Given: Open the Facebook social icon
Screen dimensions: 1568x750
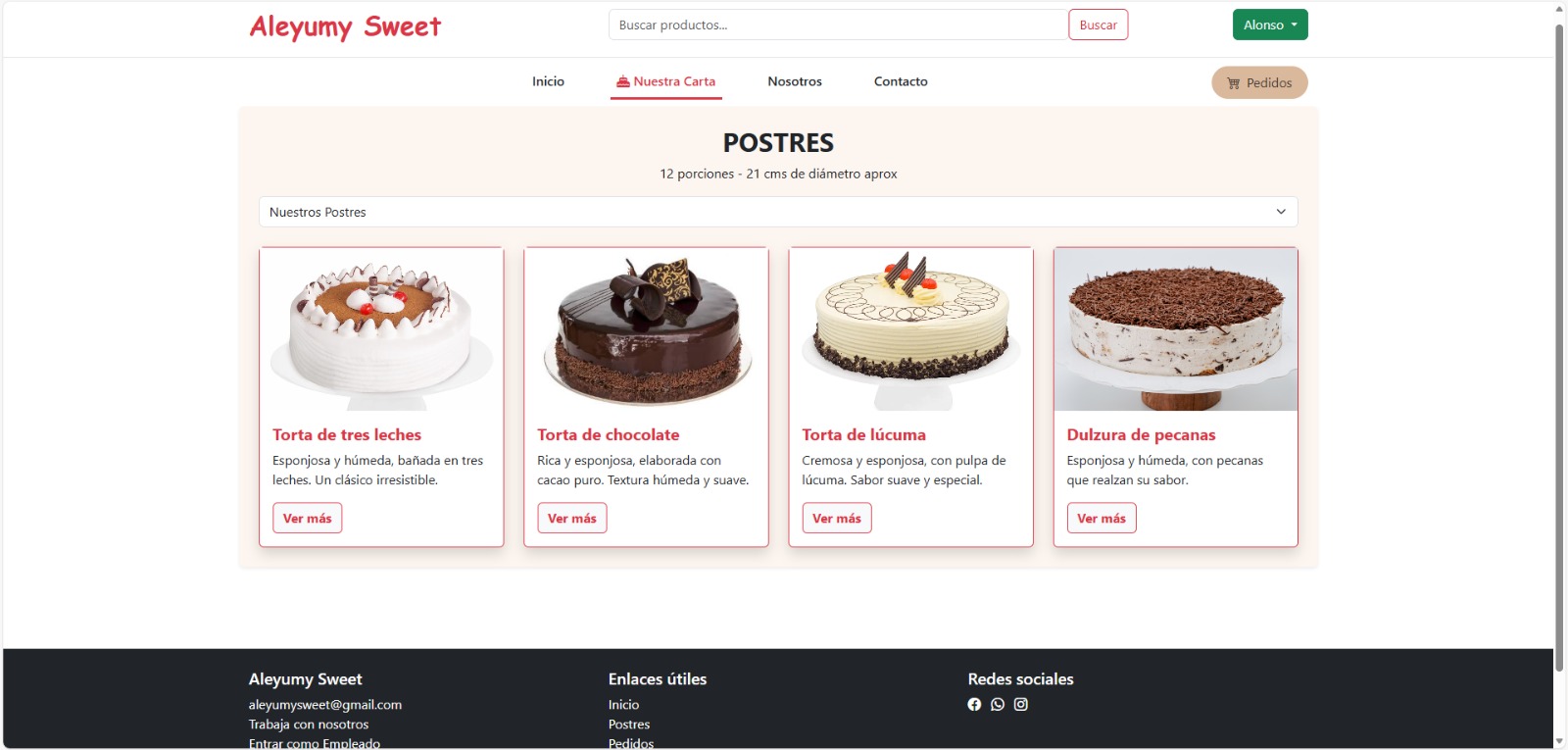Looking at the screenshot, I should pos(974,704).
